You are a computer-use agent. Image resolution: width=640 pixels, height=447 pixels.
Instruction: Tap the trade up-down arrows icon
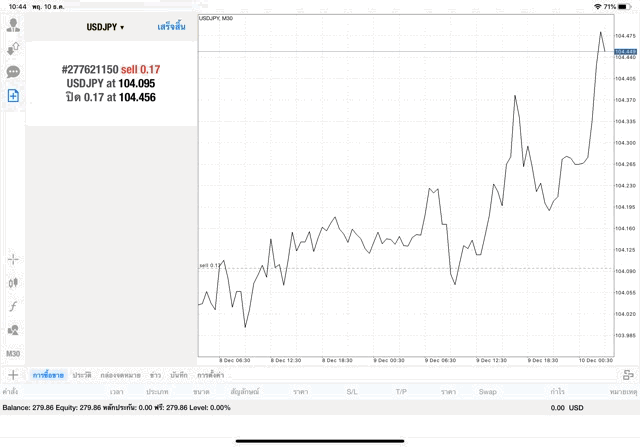[13, 48]
